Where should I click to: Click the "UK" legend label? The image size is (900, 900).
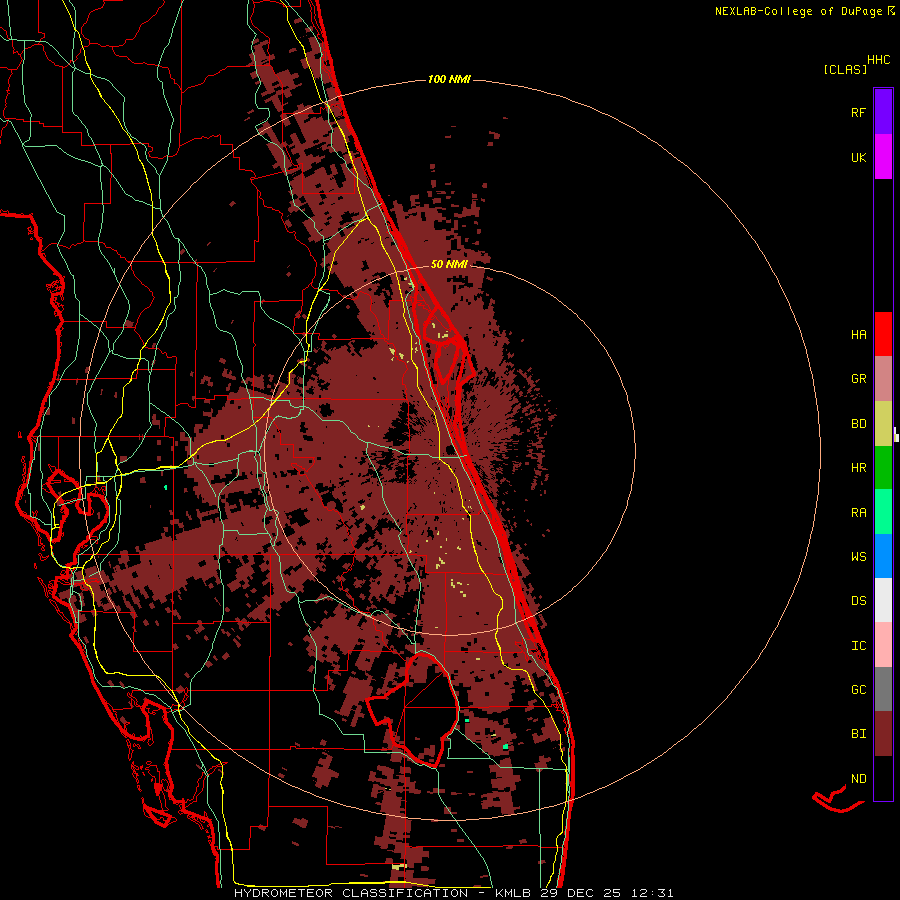click(x=858, y=157)
